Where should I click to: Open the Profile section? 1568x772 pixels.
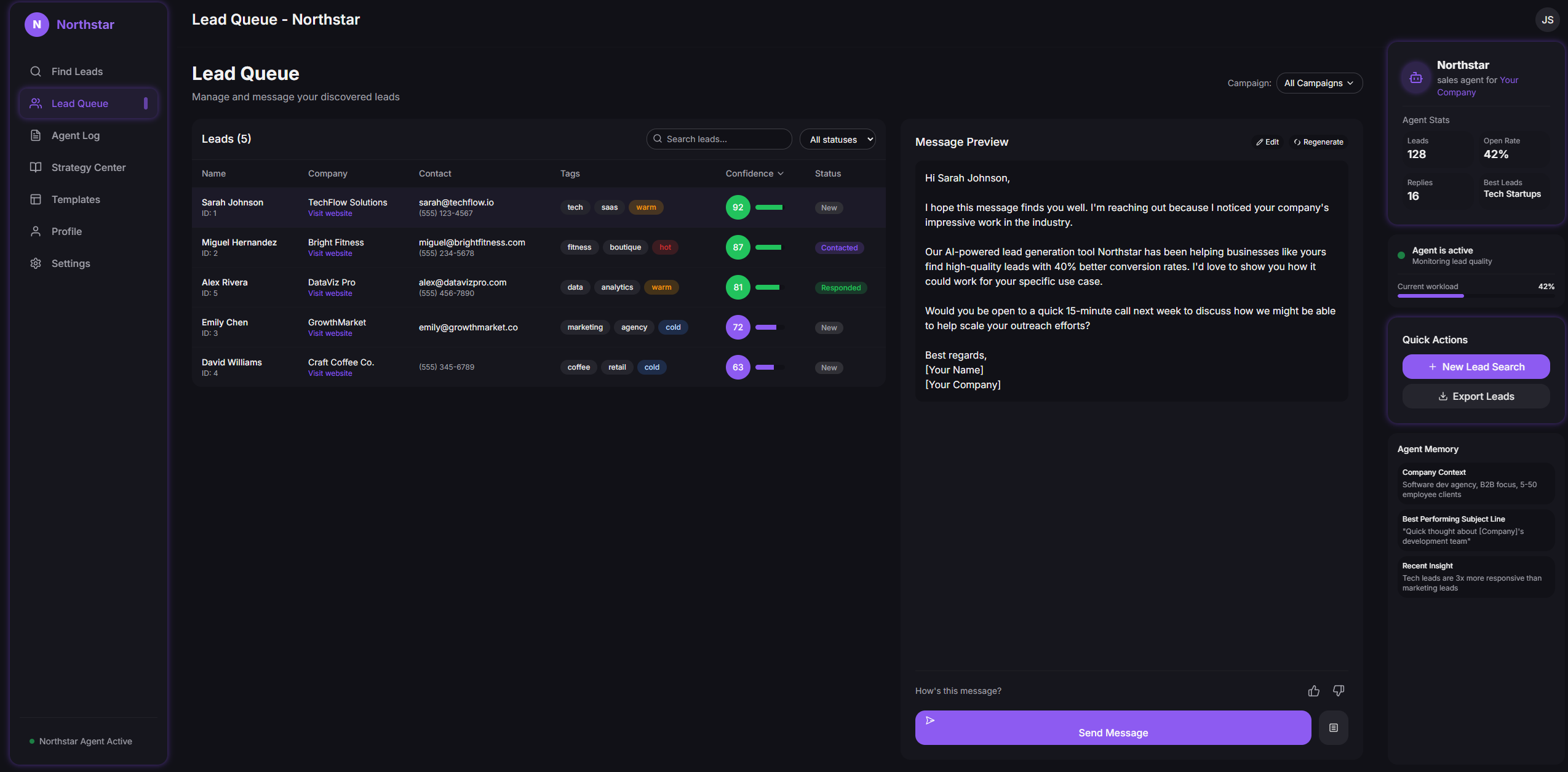point(66,231)
